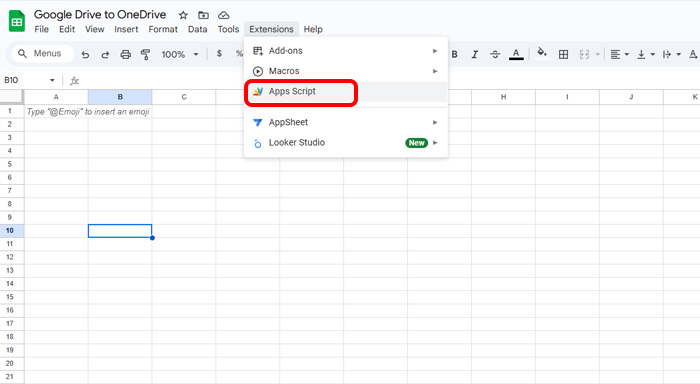Open the Edit menu
The image size is (700, 384).
point(67,29)
